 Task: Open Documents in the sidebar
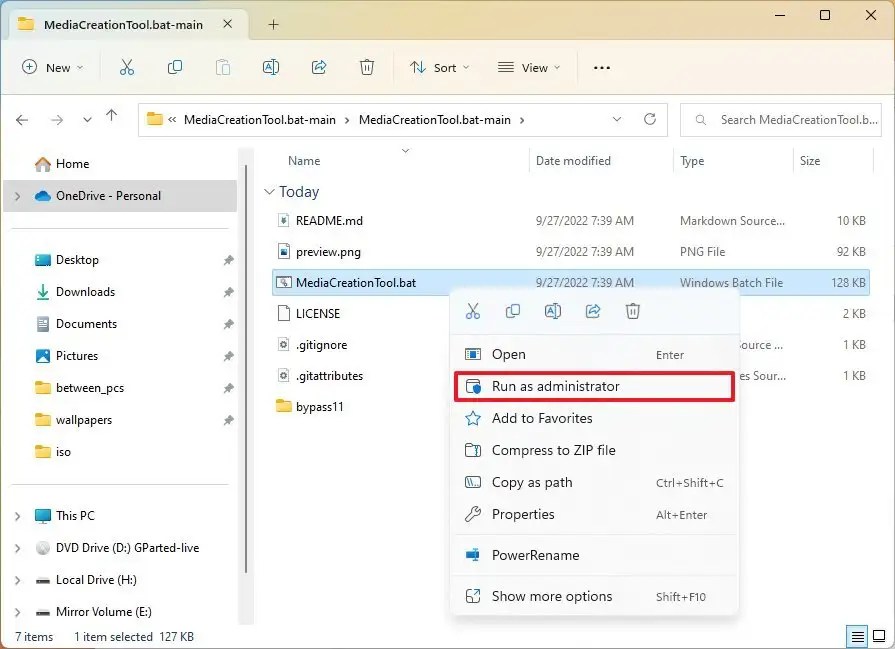86,324
